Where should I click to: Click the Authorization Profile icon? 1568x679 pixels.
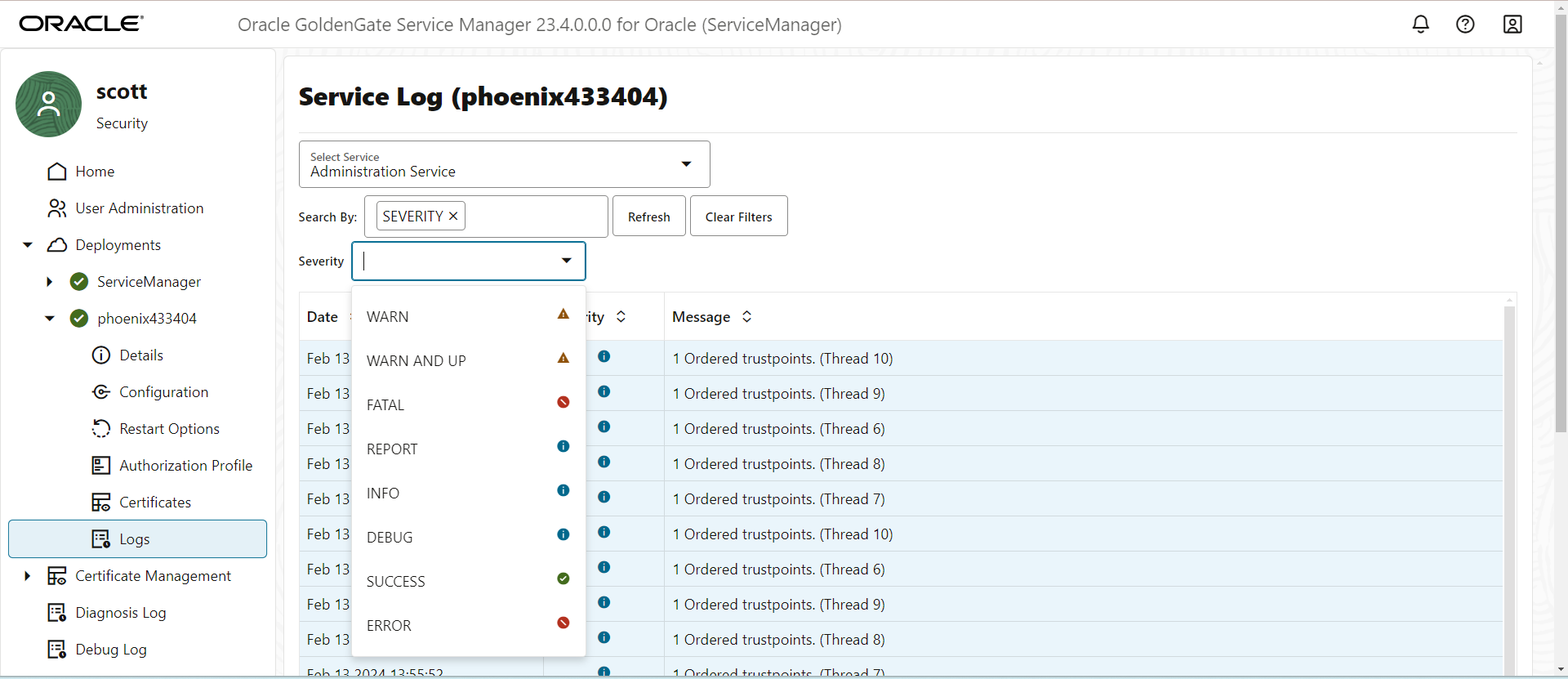[x=101, y=466]
